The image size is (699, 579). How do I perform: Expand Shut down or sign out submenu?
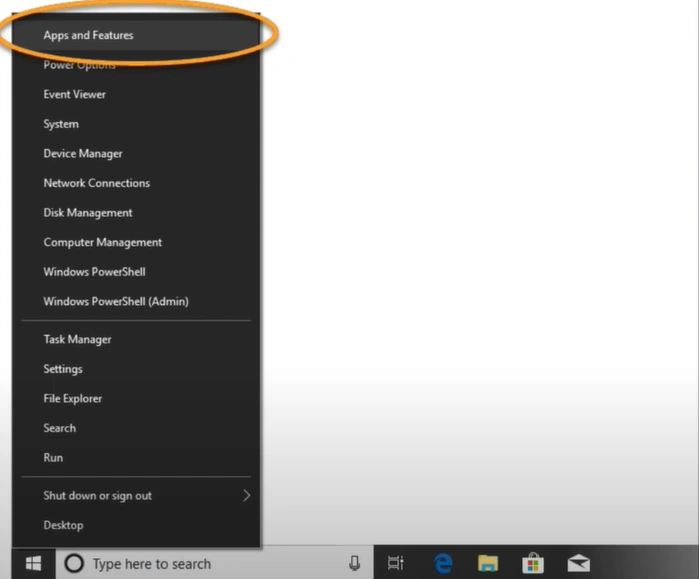click(136, 496)
